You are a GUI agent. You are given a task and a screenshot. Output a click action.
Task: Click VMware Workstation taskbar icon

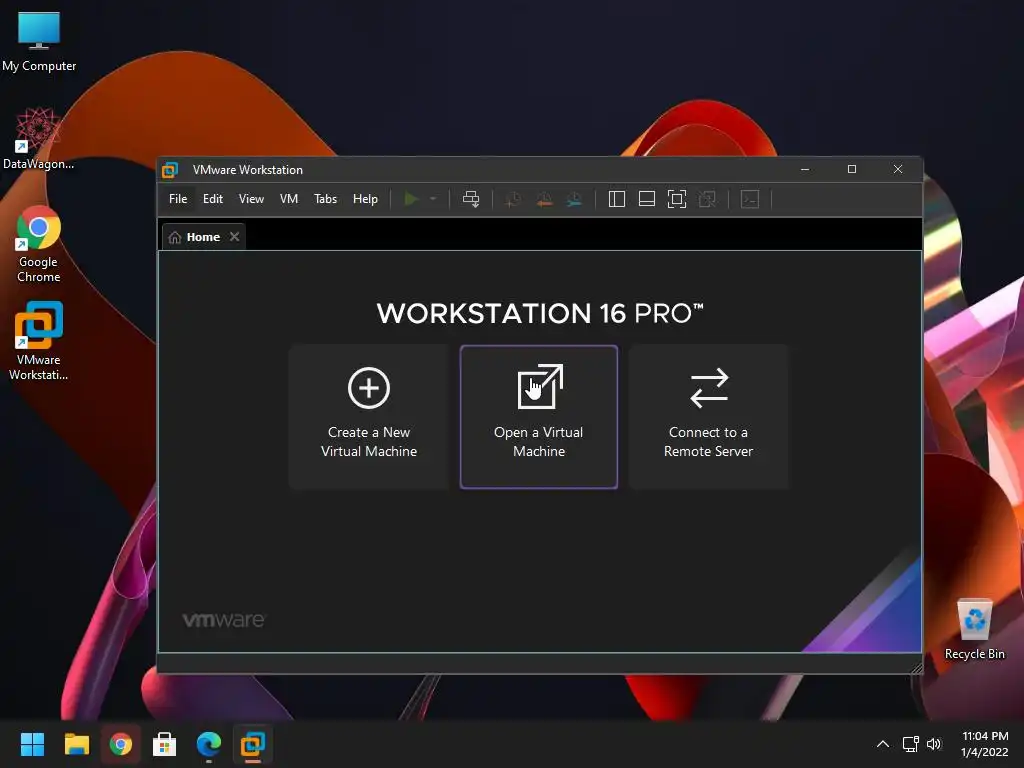tap(253, 744)
